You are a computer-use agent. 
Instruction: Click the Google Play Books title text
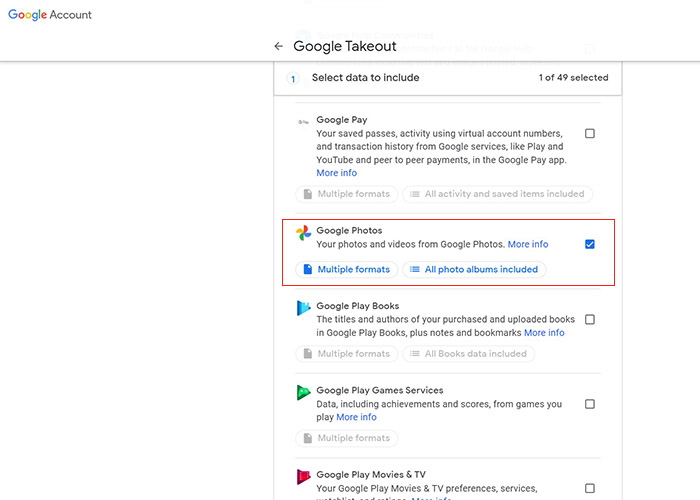click(358, 306)
